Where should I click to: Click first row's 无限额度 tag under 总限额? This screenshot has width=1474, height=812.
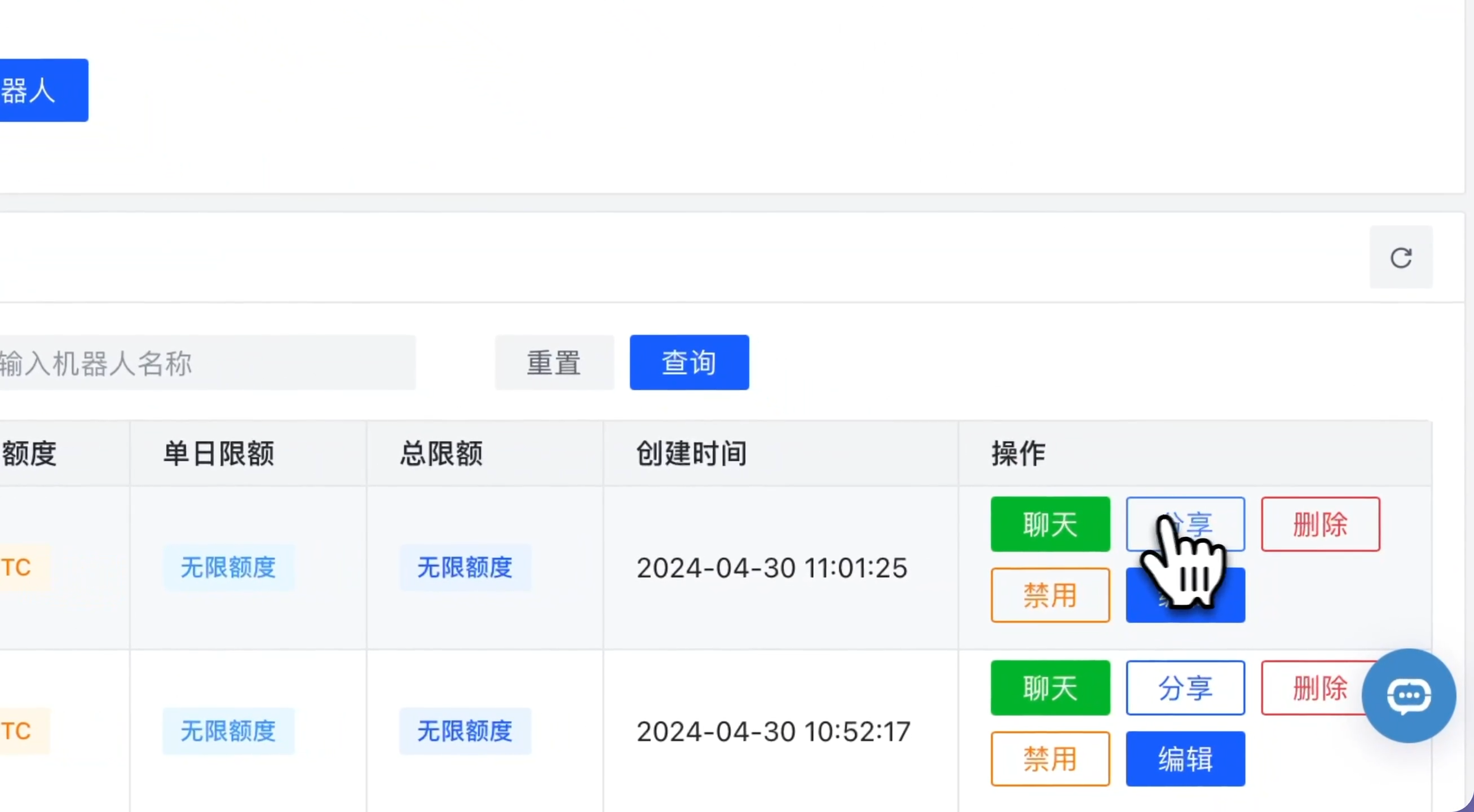pos(465,568)
